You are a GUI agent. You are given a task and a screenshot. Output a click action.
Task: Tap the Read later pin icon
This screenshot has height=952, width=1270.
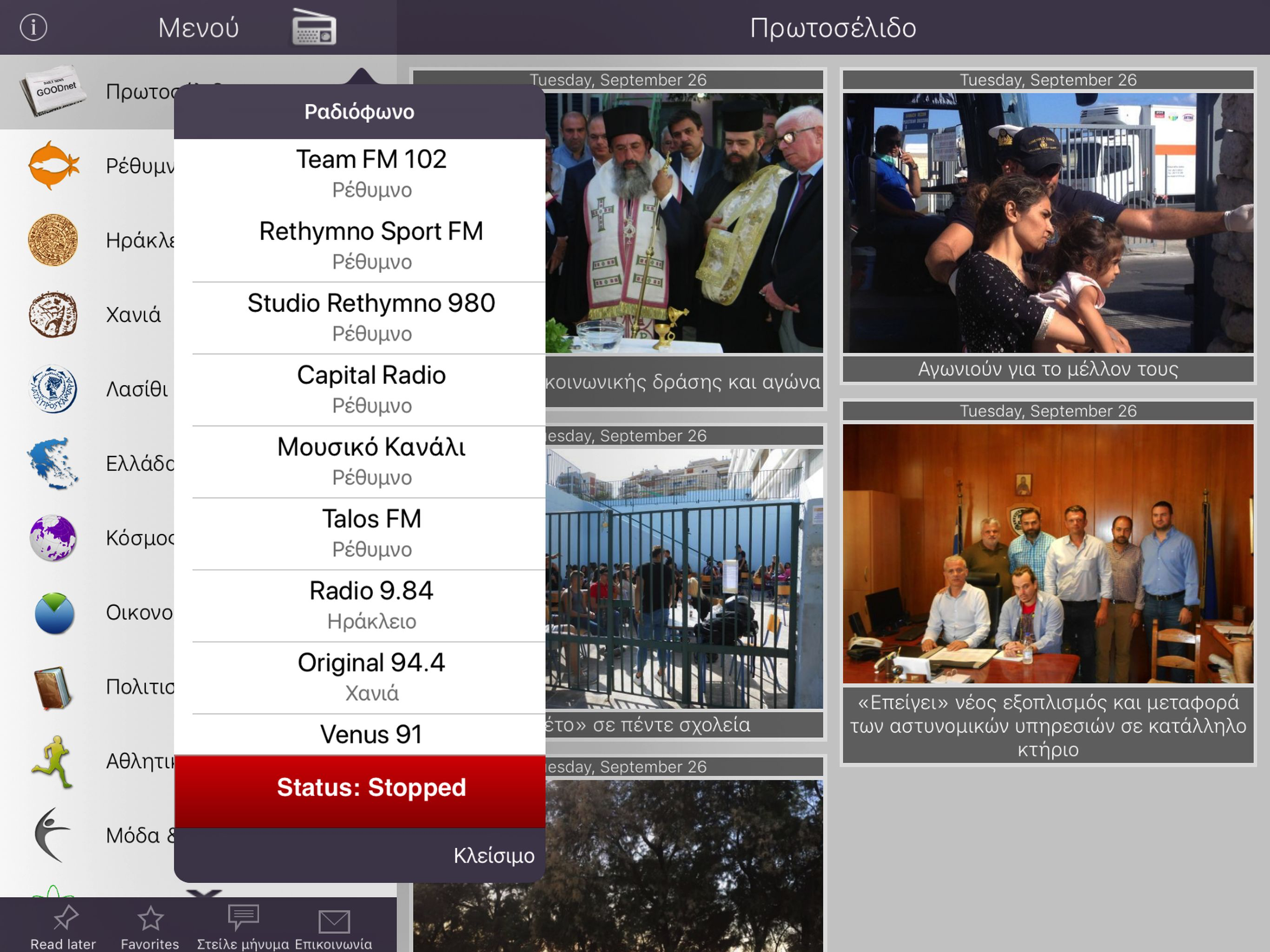click(65, 917)
